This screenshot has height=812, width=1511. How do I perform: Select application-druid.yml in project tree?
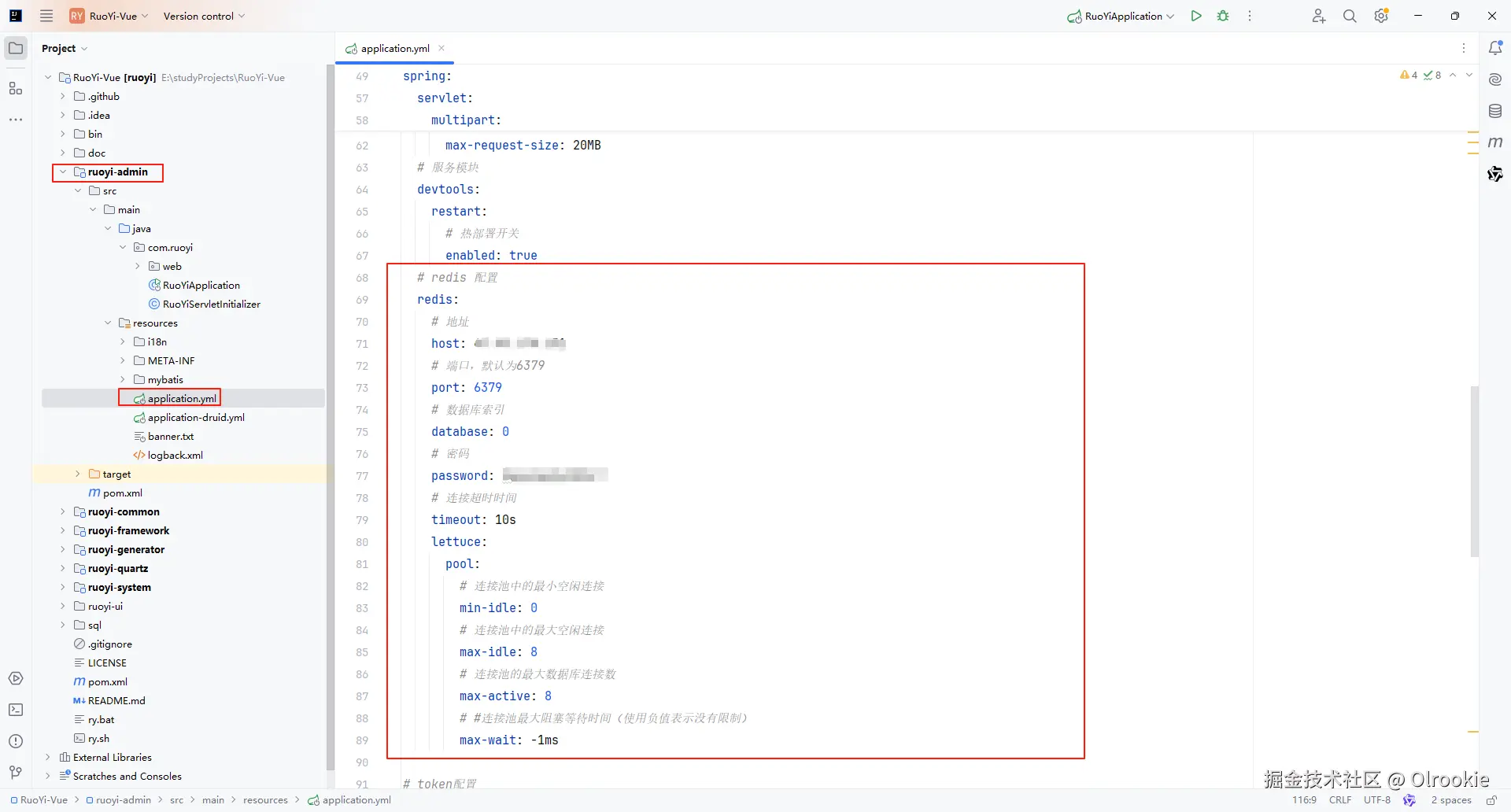point(196,417)
